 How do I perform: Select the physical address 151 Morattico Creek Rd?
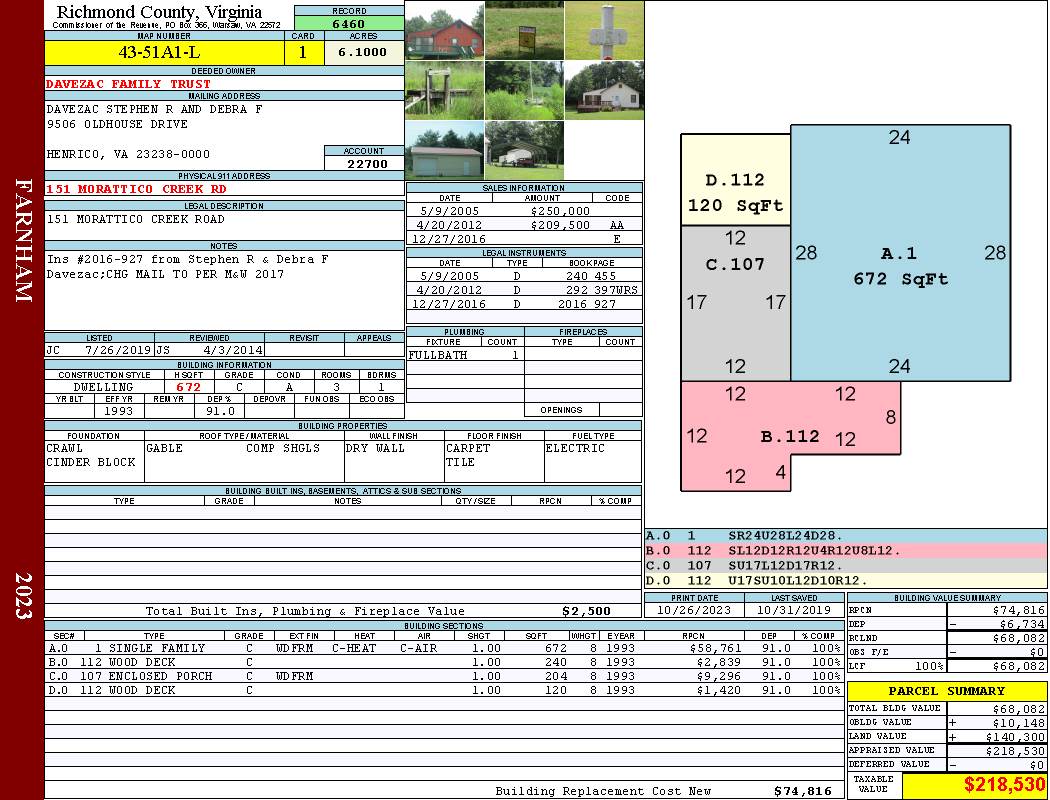(137, 188)
